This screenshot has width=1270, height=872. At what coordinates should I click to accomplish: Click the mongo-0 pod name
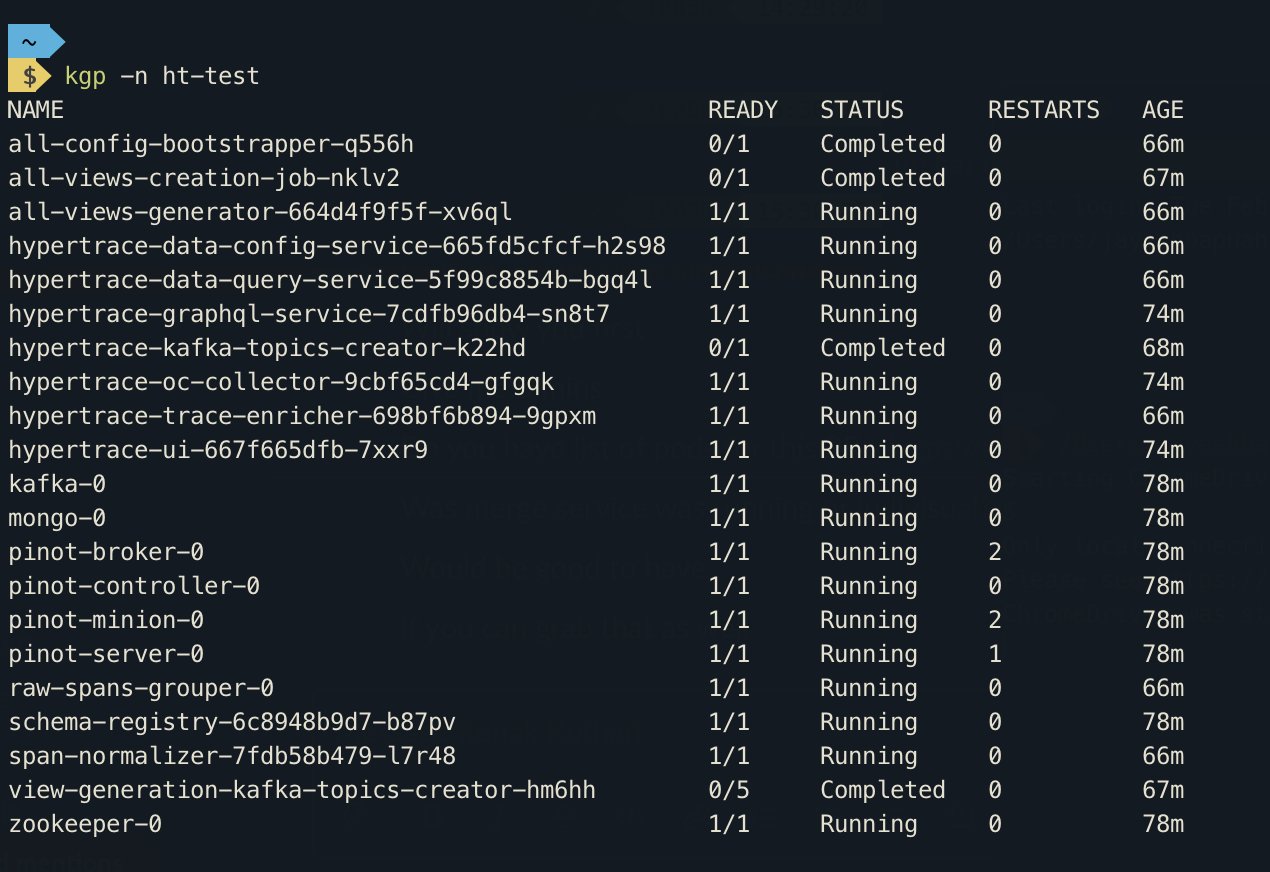(57, 518)
